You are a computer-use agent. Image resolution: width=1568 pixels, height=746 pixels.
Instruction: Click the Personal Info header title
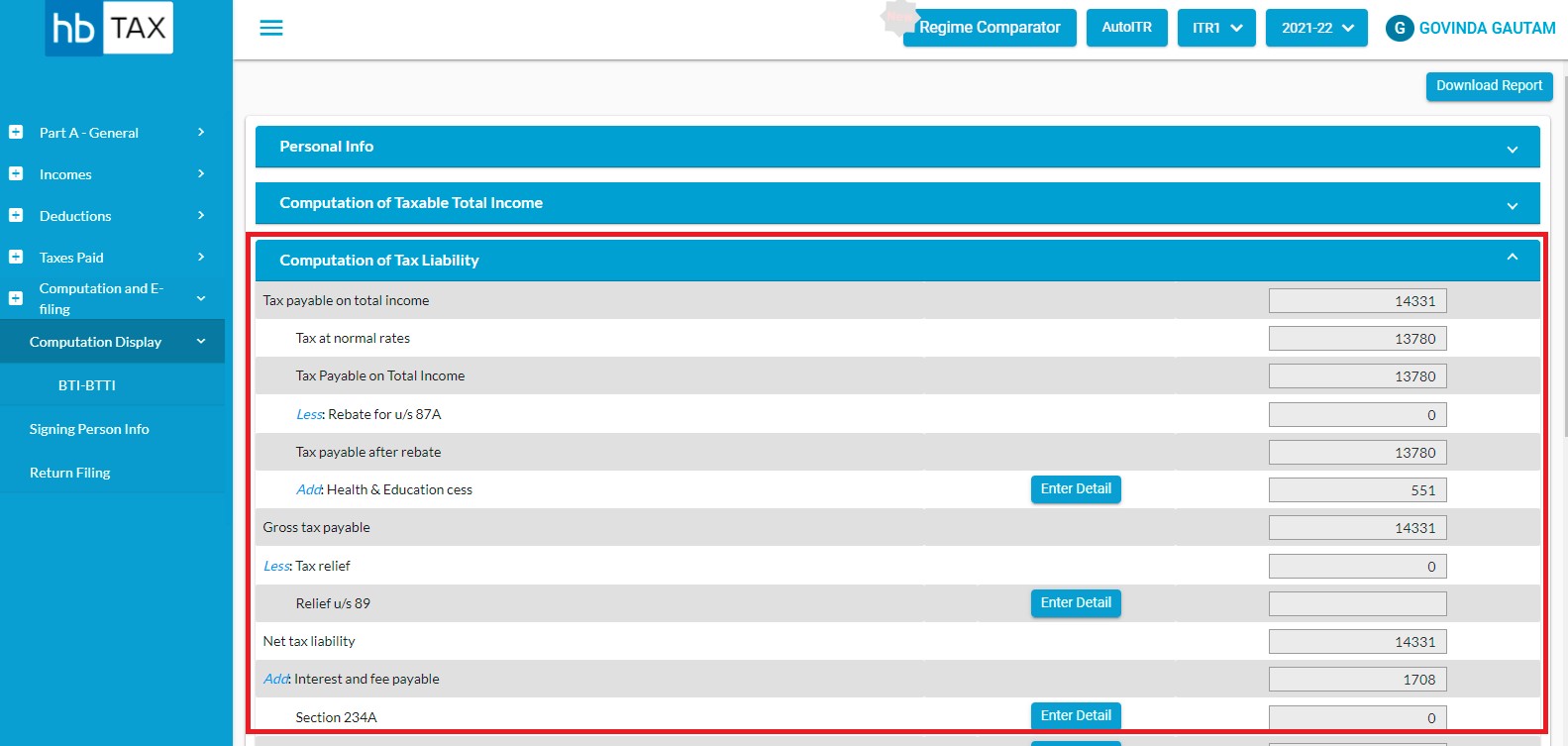tap(327, 147)
